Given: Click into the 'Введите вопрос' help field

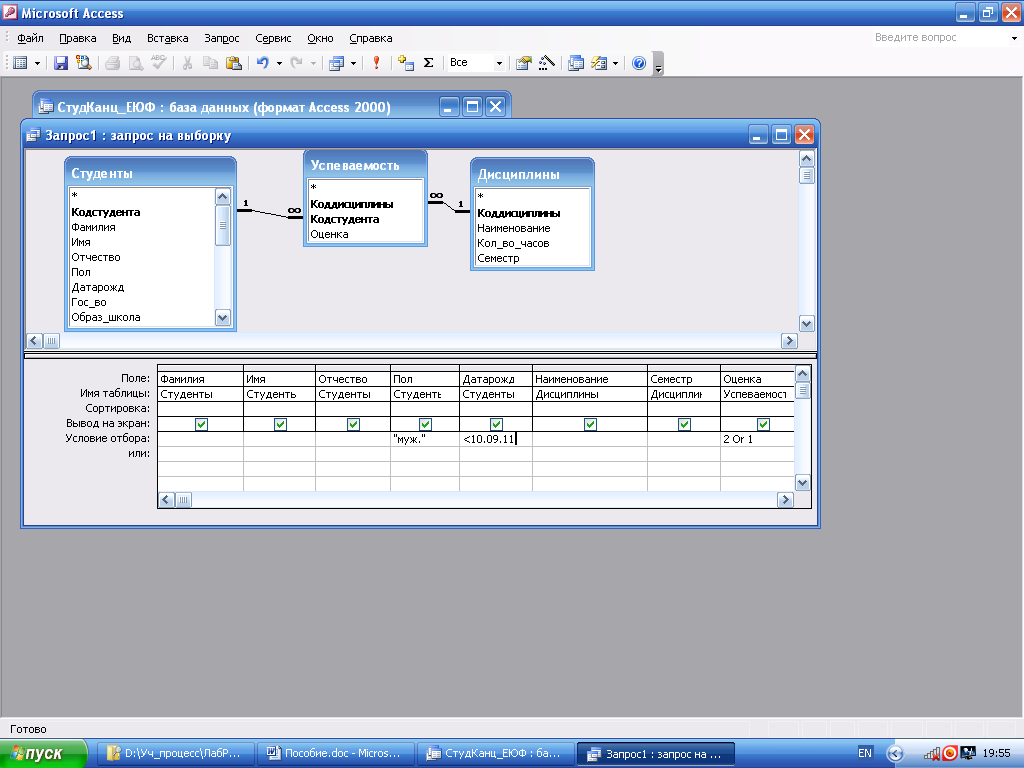Looking at the screenshot, I should point(938,38).
